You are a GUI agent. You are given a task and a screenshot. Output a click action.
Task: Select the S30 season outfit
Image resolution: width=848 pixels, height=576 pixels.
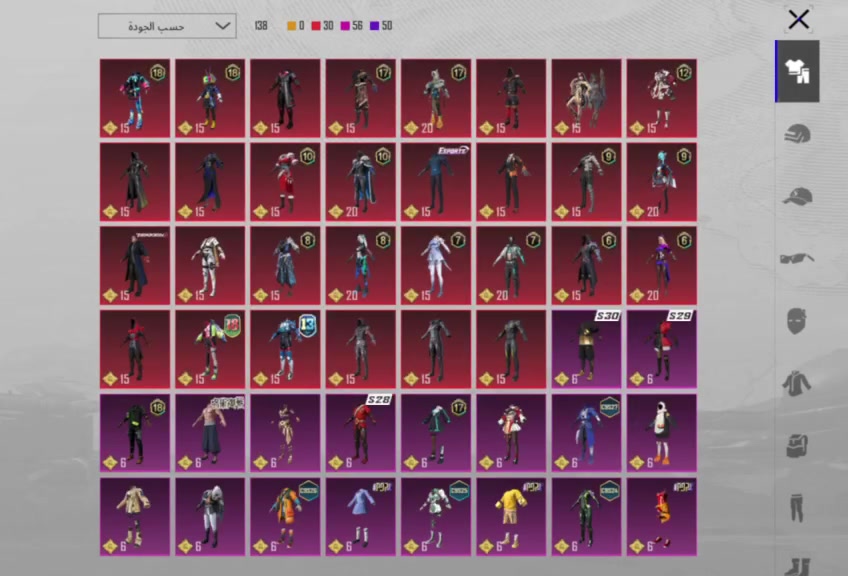click(x=586, y=349)
